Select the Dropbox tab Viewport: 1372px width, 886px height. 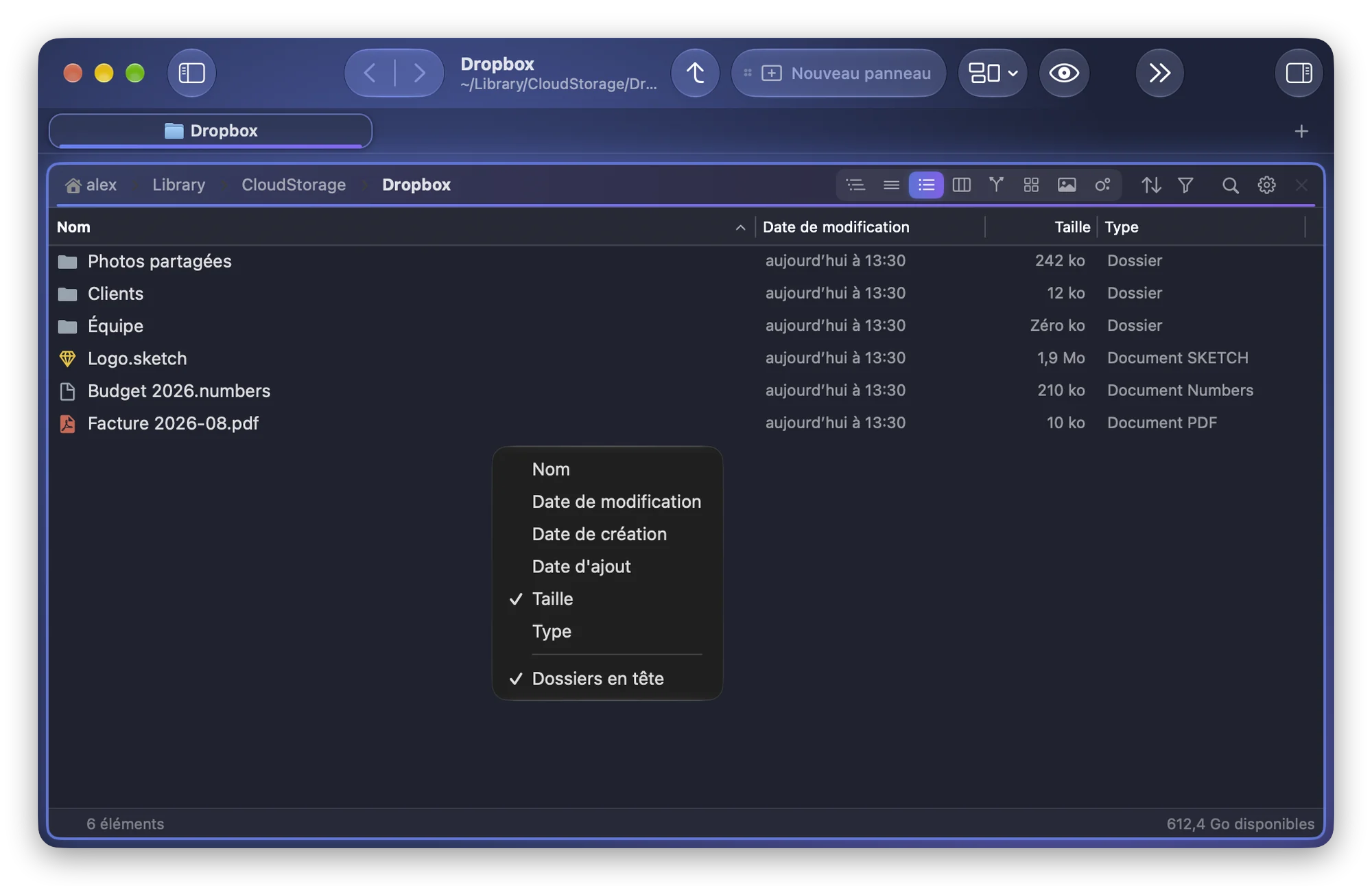[x=211, y=130]
